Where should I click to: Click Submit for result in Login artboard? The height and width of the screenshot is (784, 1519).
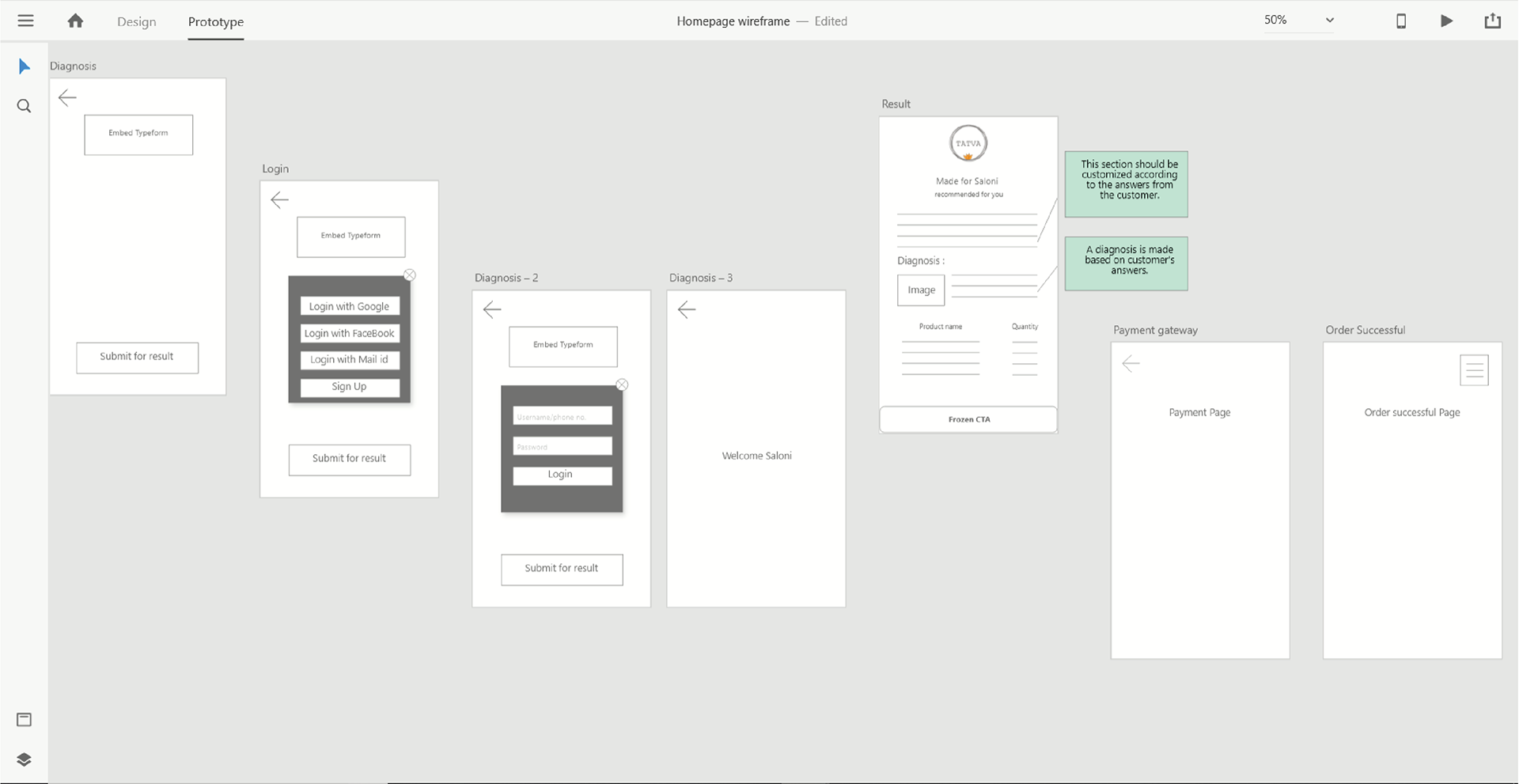point(350,460)
